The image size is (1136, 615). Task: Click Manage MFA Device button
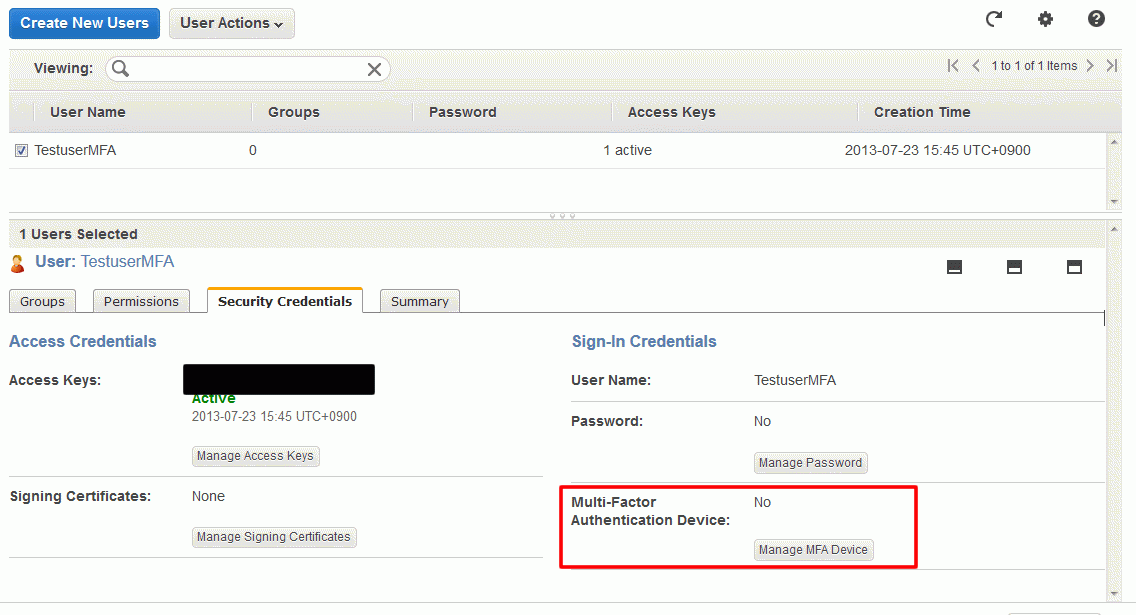(x=813, y=550)
